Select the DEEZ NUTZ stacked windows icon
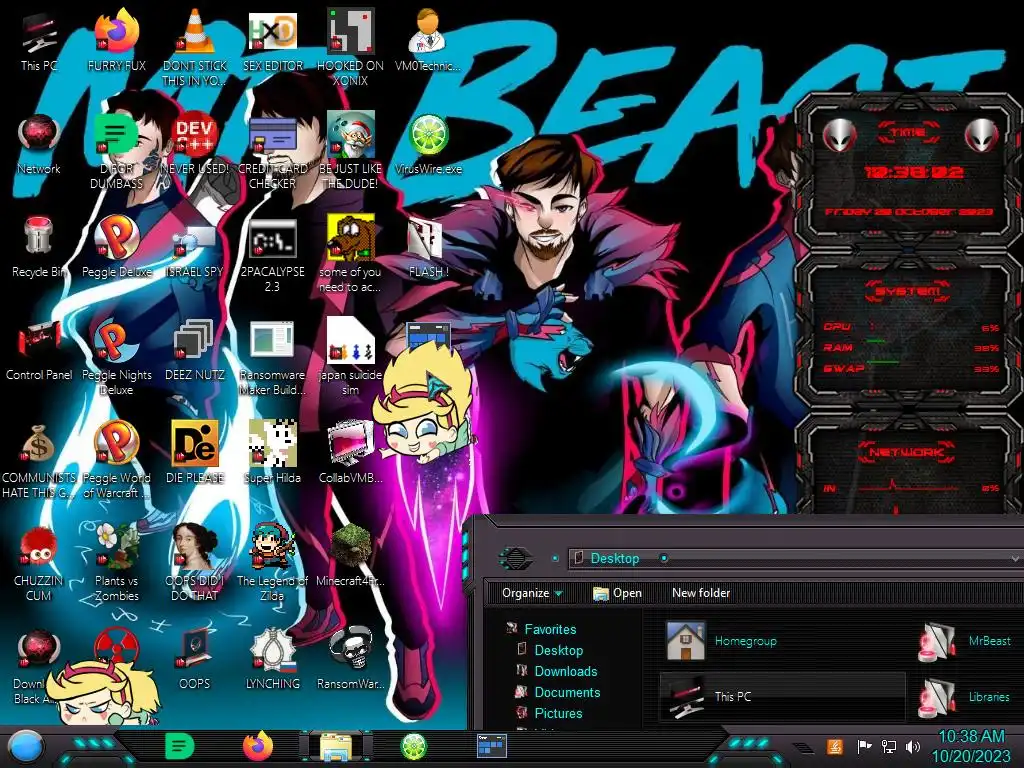The height and width of the screenshot is (768, 1024). [195, 351]
